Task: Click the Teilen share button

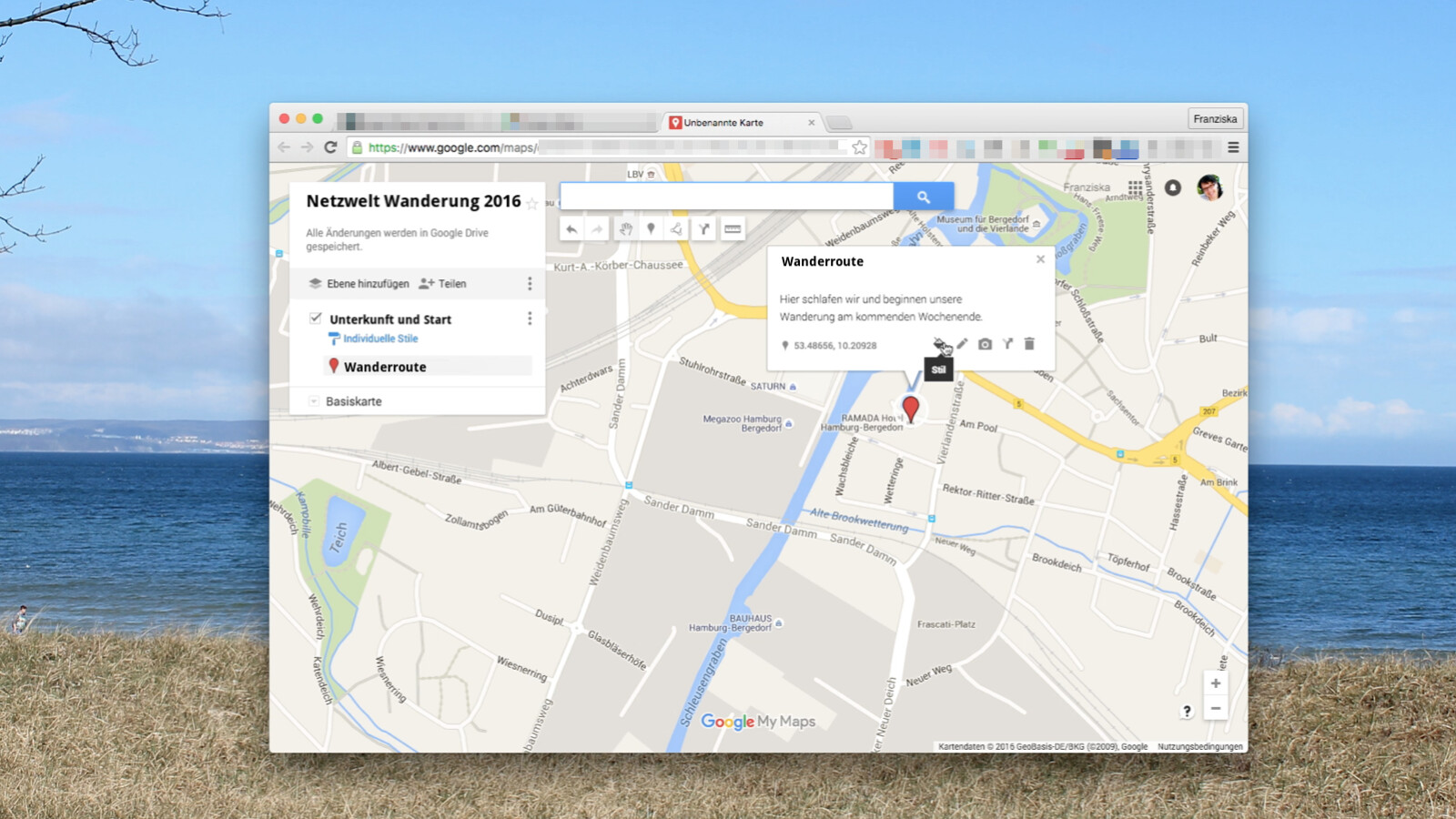Action: click(x=443, y=284)
